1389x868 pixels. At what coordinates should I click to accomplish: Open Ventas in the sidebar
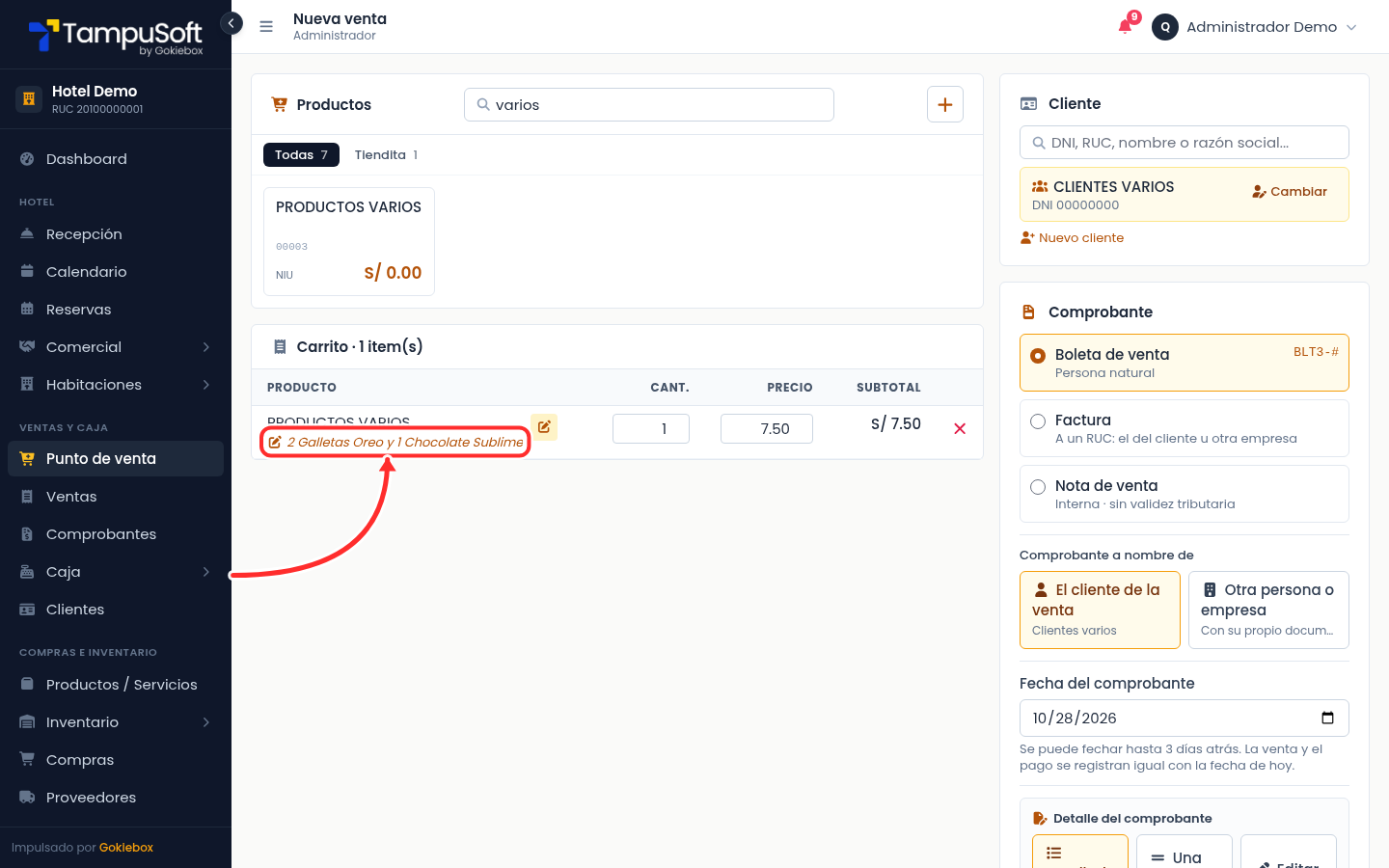116,497
